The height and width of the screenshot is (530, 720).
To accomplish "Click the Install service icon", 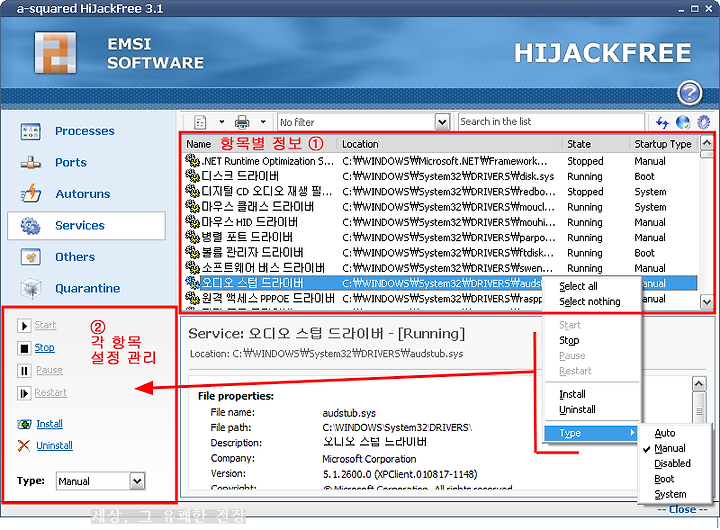I will tap(24, 424).
